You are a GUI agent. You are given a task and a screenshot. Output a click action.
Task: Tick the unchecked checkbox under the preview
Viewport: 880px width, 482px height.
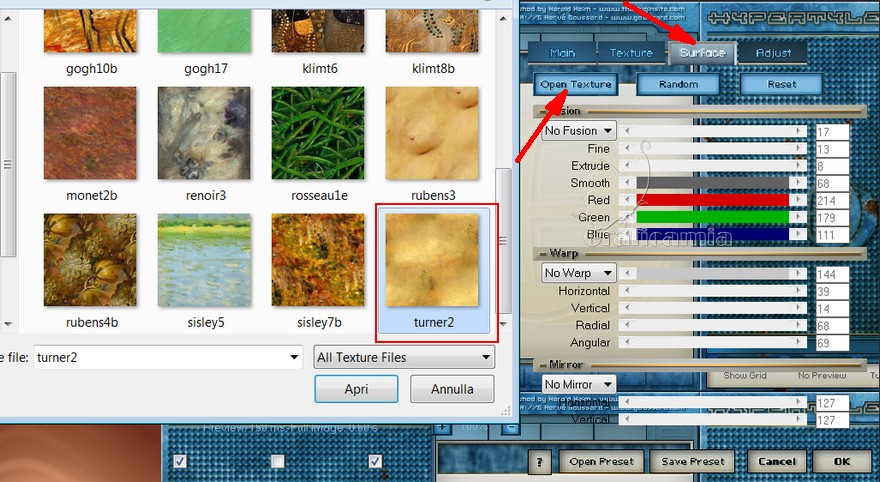(x=277, y=461)
